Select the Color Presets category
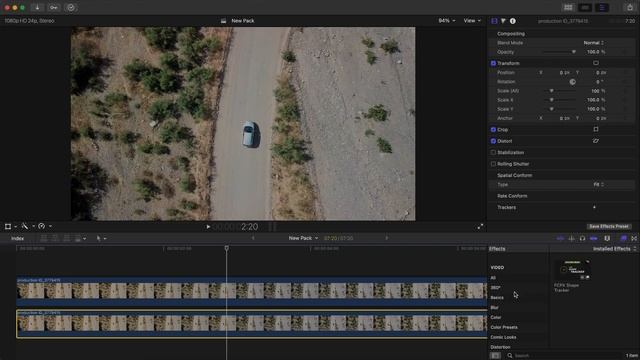The width and height of the screenshot is (640, 360). click(504, 327)
